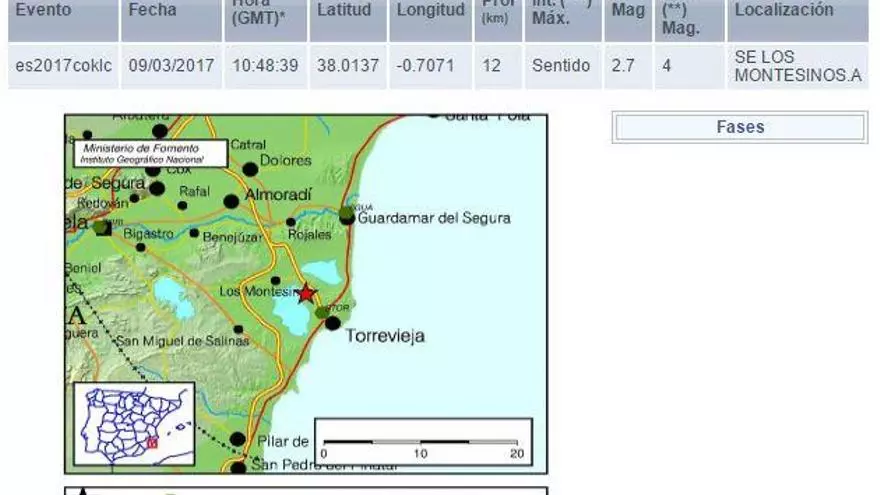Click the Spain inset locator map

coord(134,424)
